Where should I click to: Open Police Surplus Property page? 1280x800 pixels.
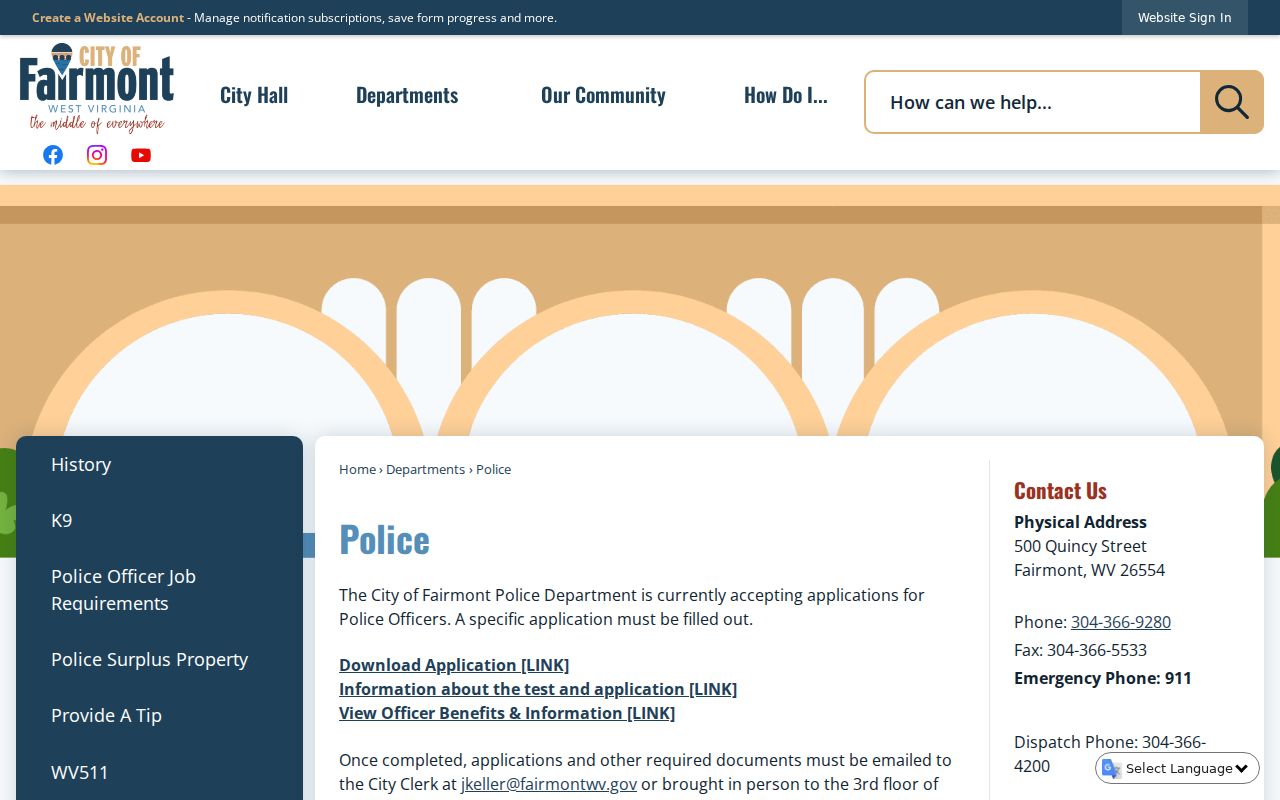[x=149, y=659]
